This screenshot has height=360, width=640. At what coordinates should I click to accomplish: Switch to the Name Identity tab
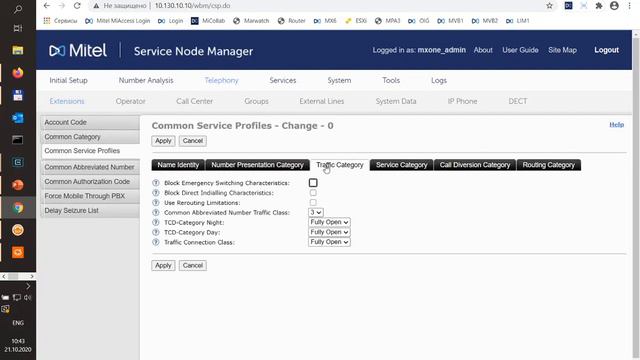[x=178, y=165]
